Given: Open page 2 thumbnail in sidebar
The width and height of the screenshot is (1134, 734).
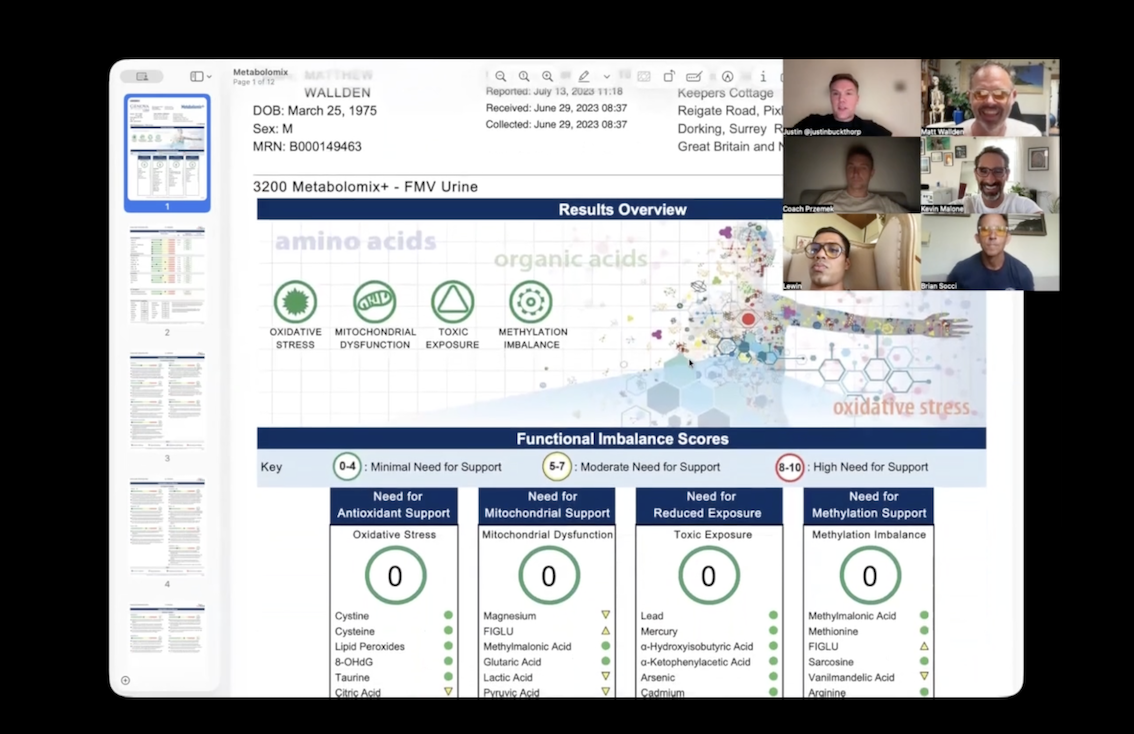Looking at the screenshot, I should click(x=167, y=275).
